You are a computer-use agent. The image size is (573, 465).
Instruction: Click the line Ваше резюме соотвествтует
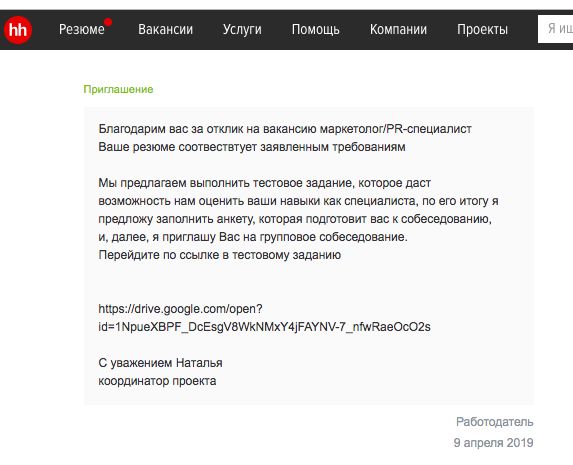252,147
